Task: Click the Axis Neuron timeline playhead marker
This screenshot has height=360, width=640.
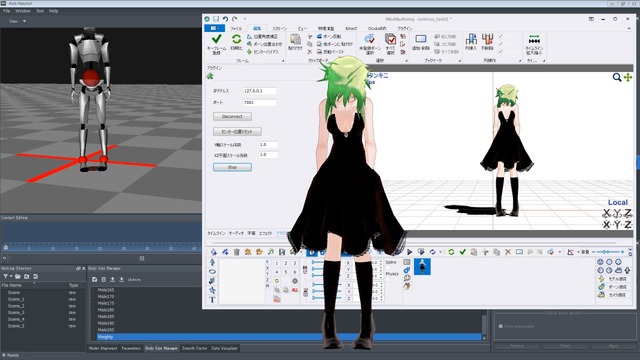Action: pos(6,247)
